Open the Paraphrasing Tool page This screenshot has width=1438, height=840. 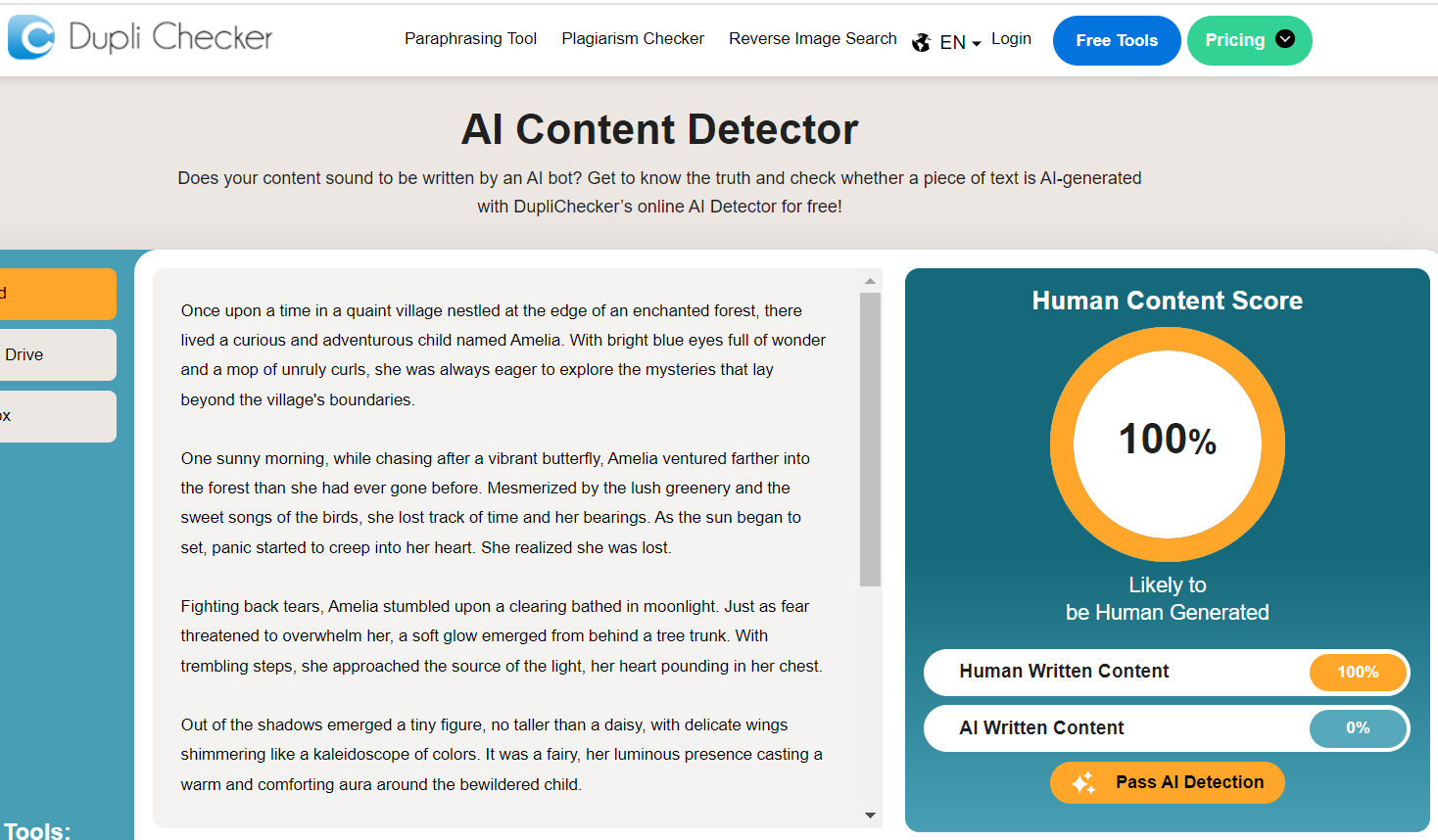(470, 38)
